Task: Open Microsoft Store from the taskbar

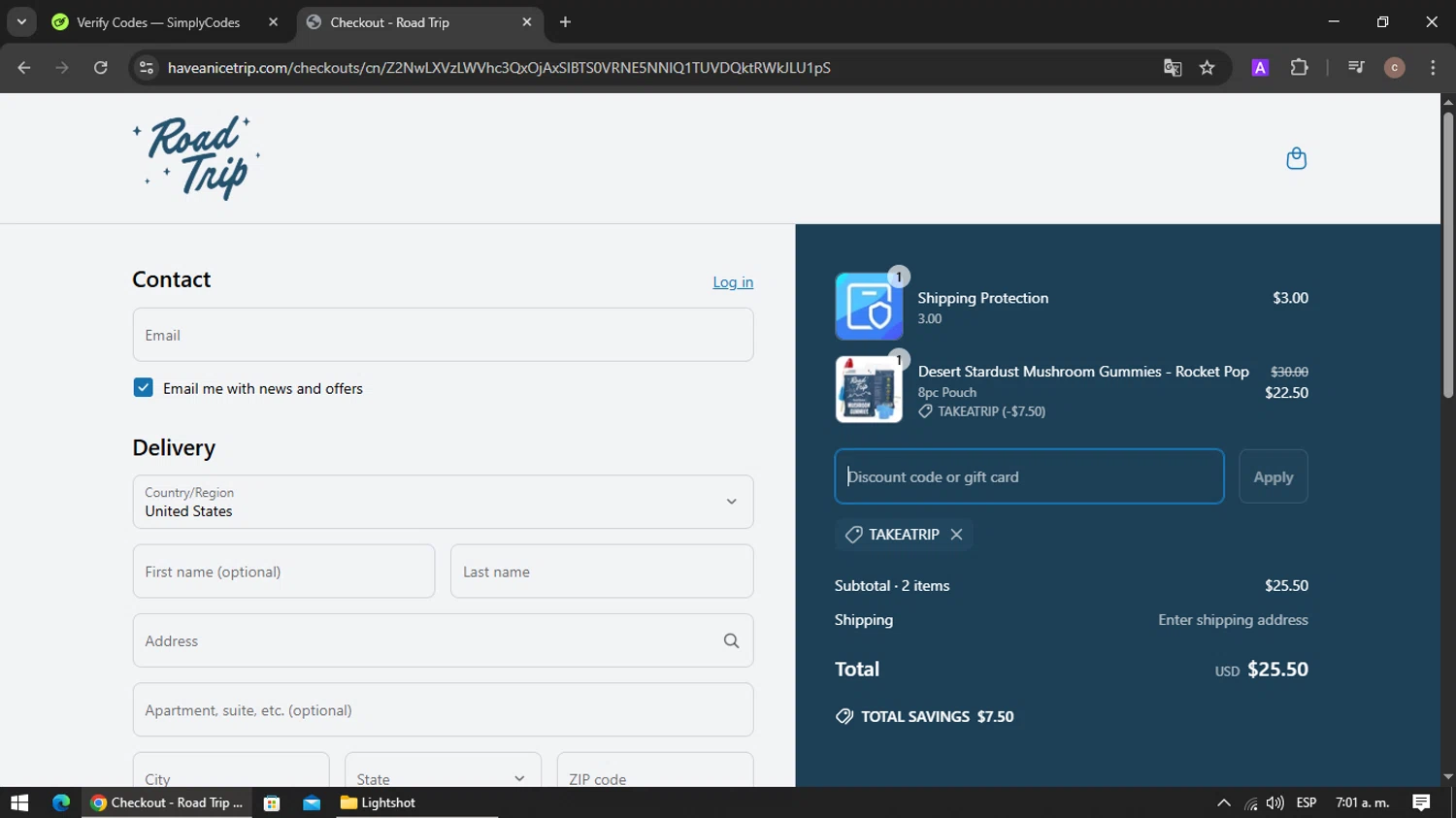Action: 272,802
